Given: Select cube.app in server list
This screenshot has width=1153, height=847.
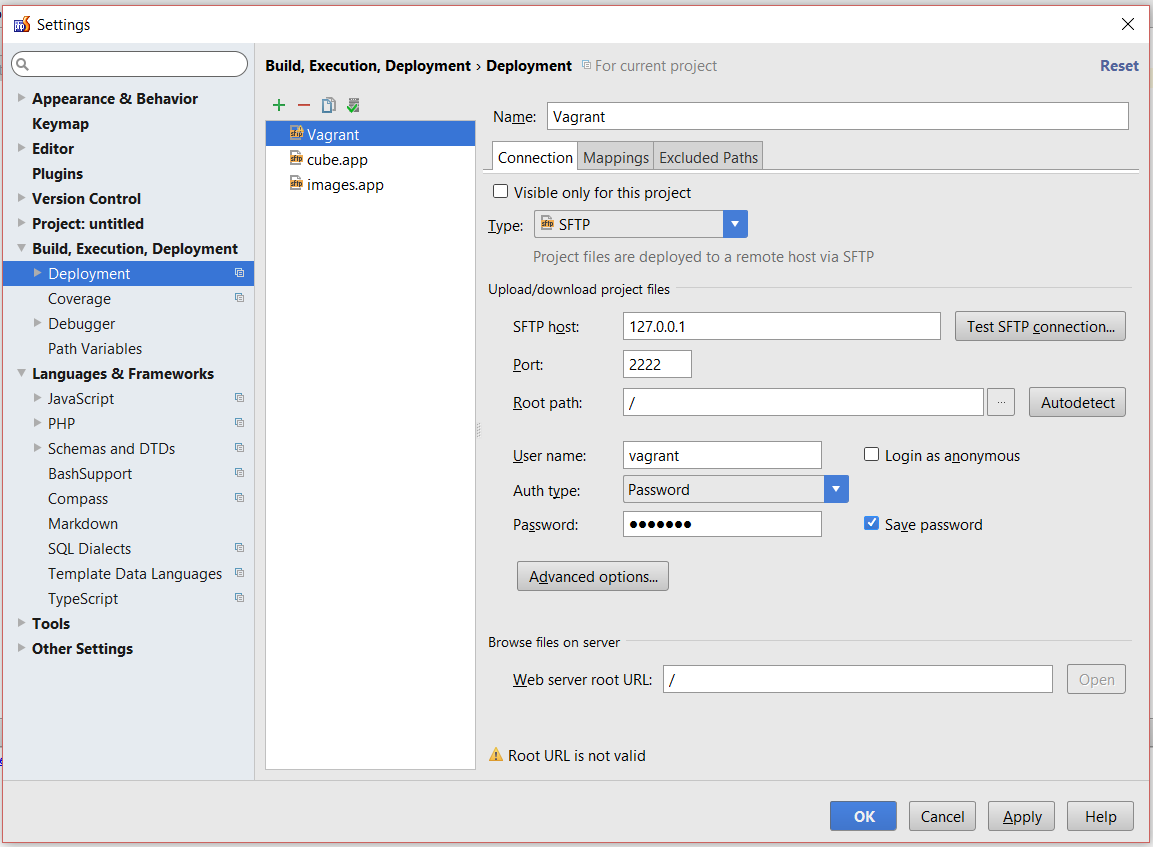Looking at the screenshot, I should (x=370, y=159).
